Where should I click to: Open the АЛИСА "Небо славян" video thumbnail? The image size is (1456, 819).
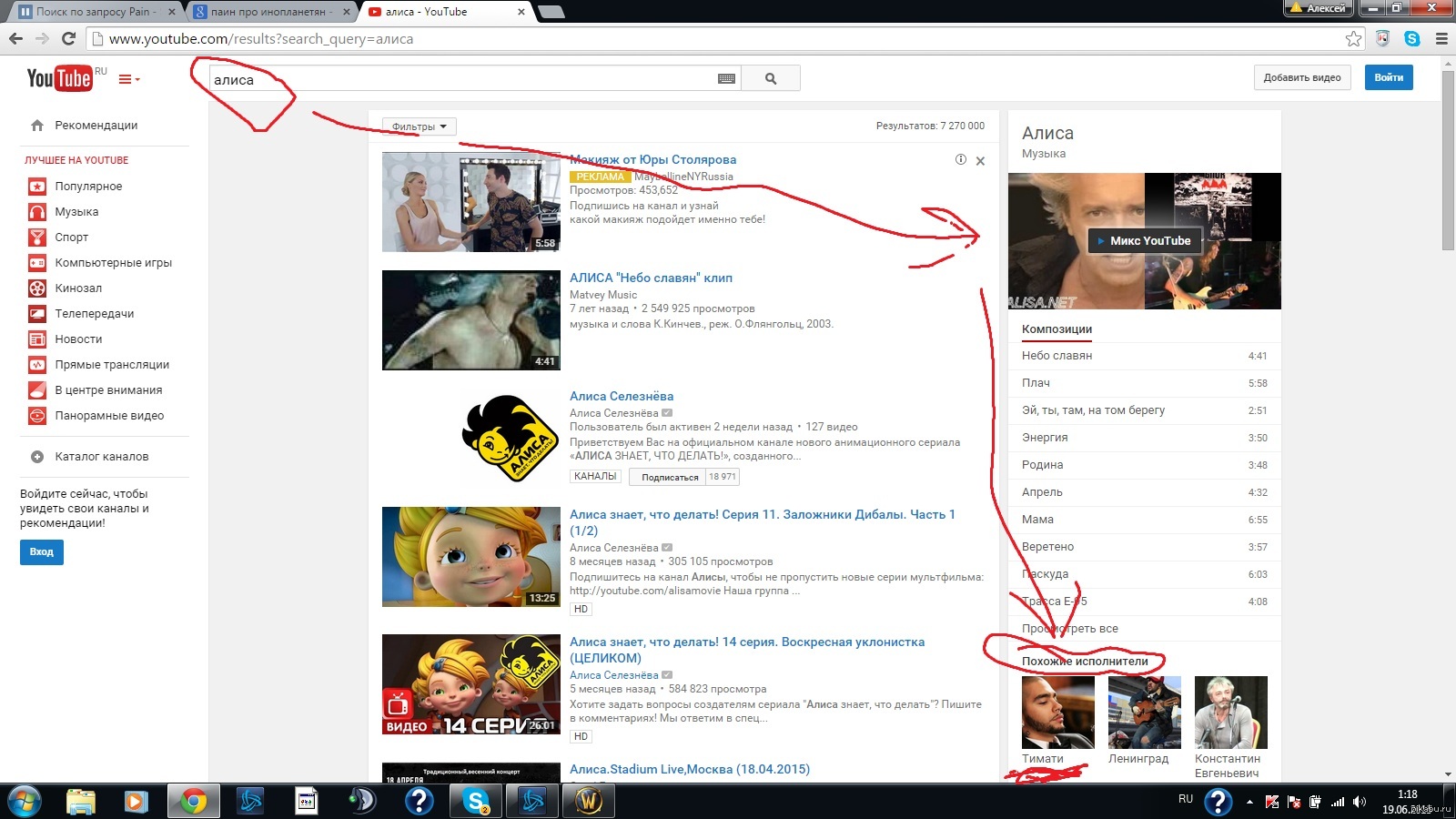coord(470,320)
